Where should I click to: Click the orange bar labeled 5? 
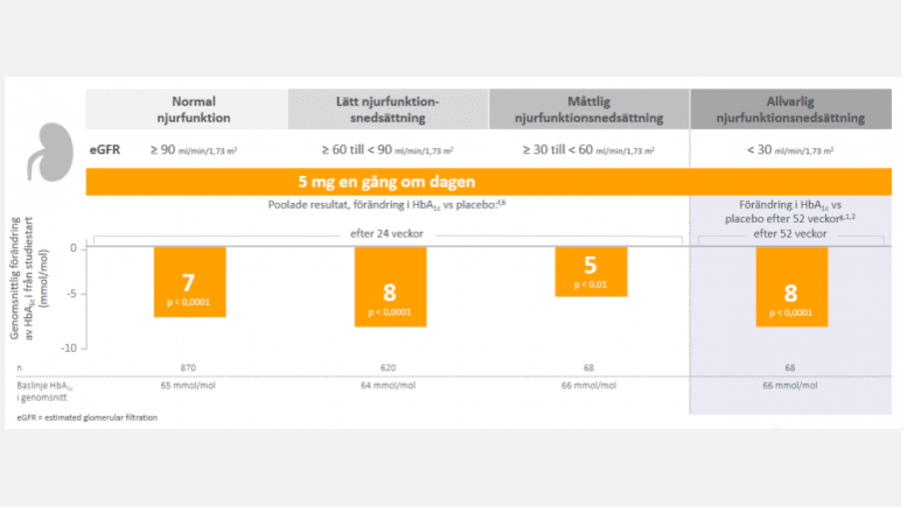pyautogui.click(x=590, y=272)
